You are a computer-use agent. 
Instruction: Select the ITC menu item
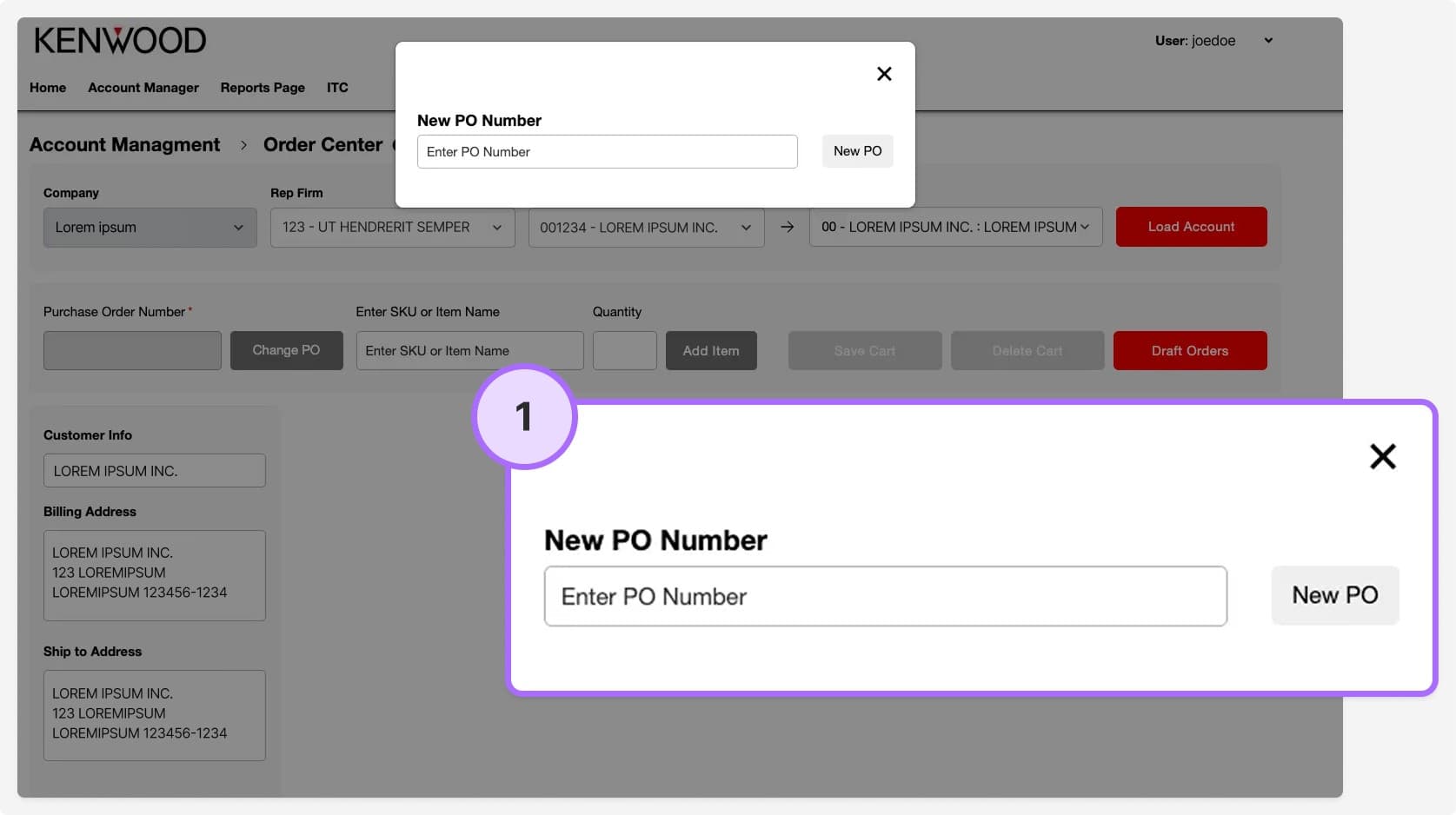[x=337, y=88]
